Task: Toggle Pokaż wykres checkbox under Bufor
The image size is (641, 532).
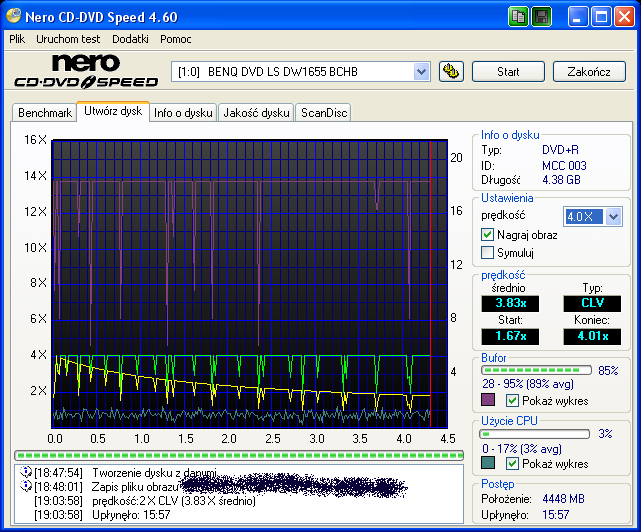Action: [x=512, y=400]
